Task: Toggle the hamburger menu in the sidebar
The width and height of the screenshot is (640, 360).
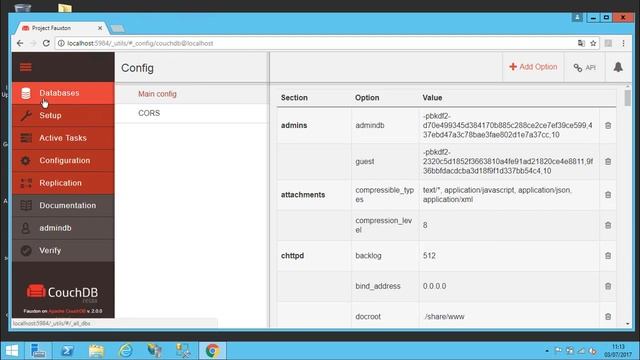Action: [26, 67]
